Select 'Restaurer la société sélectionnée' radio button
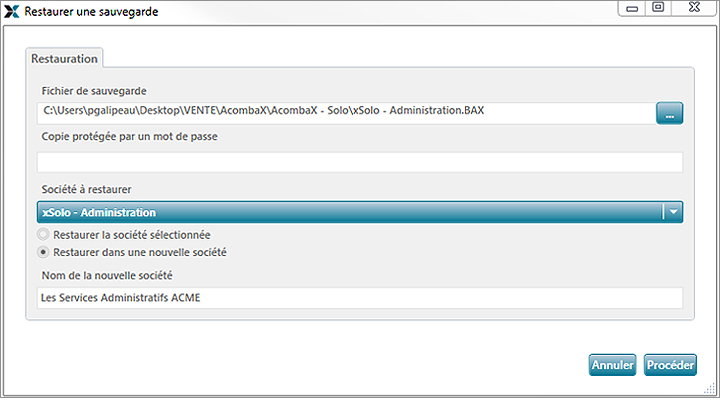 [43, 235]
